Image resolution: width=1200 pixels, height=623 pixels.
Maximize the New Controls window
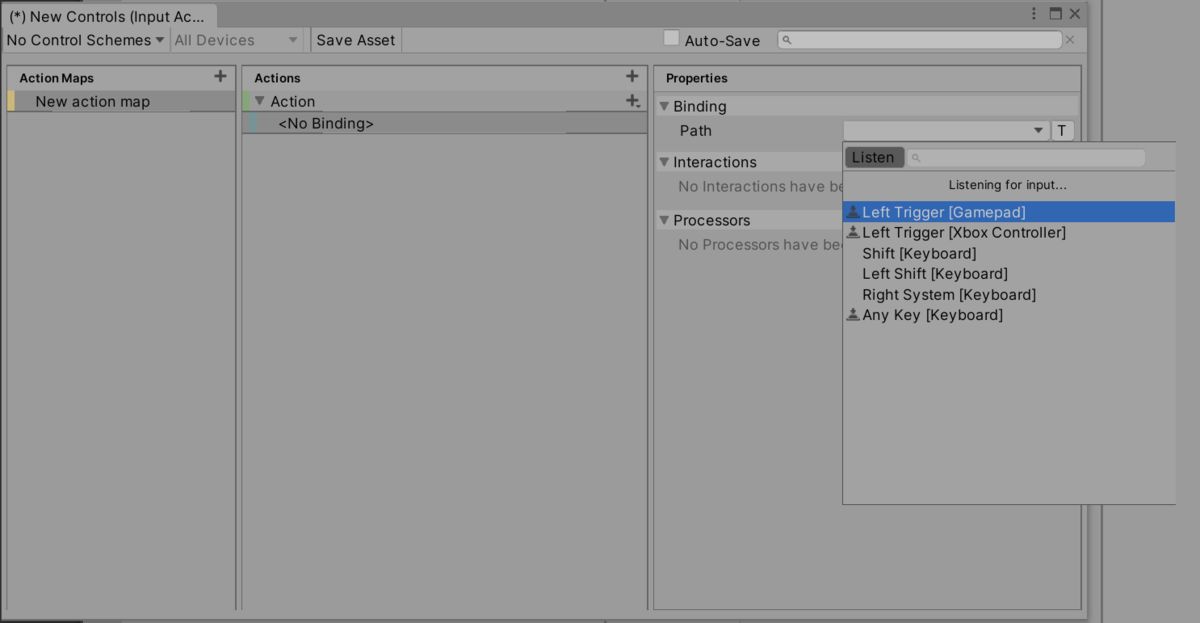1055,14
